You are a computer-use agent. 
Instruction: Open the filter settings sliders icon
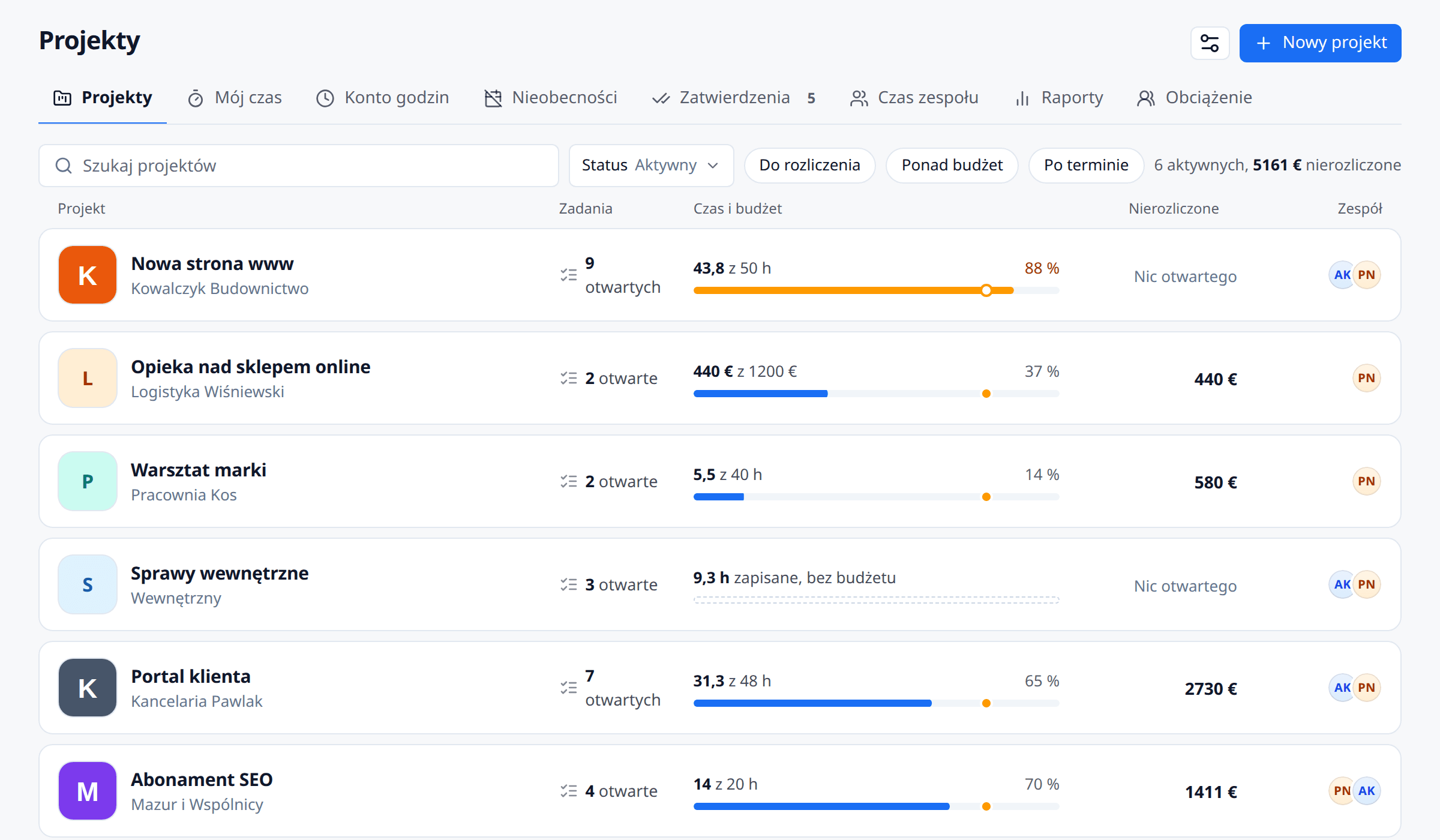pos(1210,43)
